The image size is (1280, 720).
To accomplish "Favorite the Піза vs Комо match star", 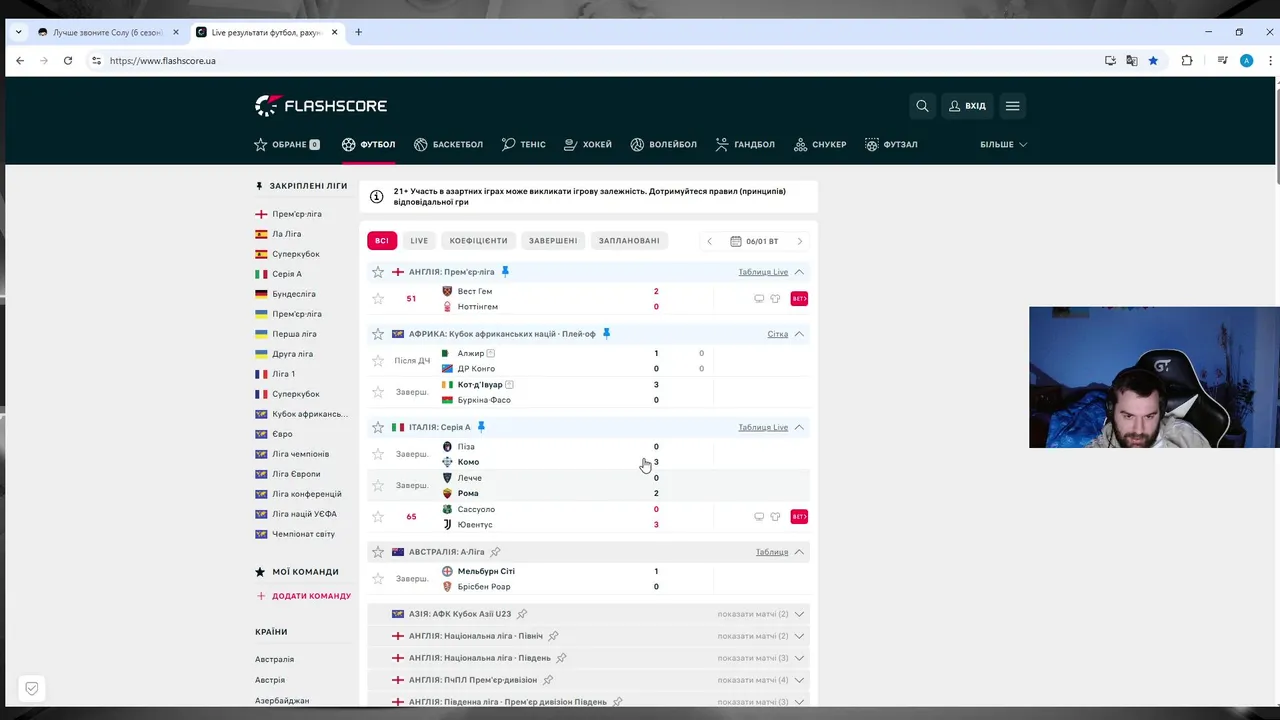I will [378, 454].
